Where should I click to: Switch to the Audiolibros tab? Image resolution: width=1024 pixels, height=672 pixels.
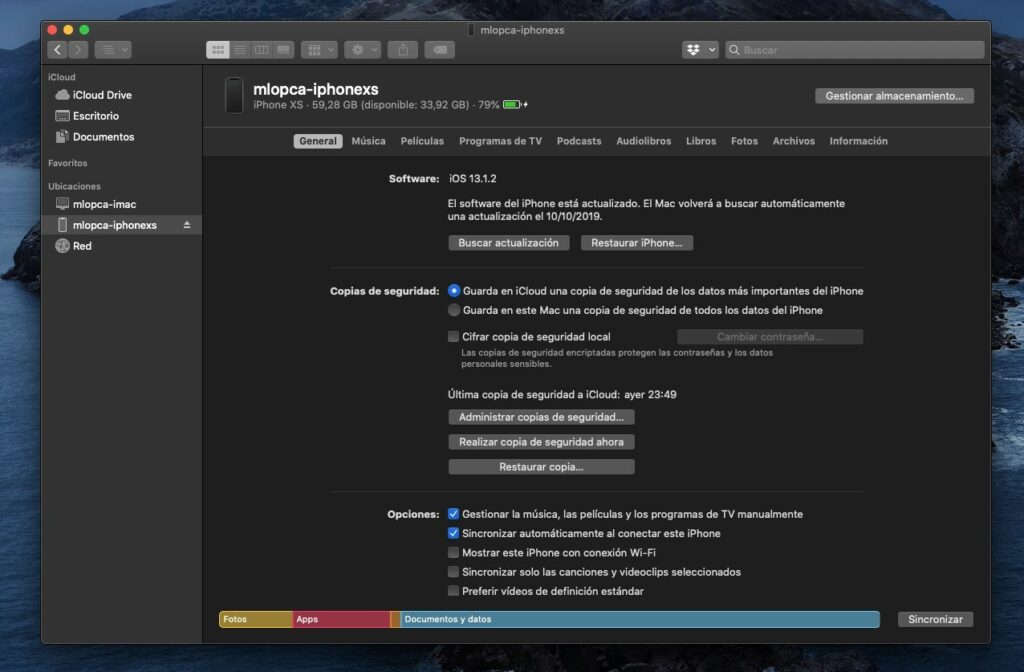pos(643,141)
